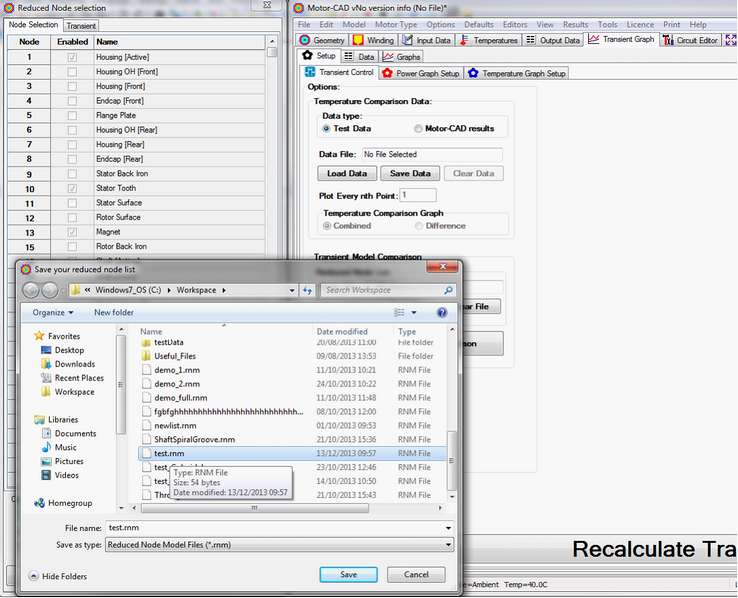Select the Power Graph Setup tab
Viewport: 738px width, 598px height.
pyautogui.click(x=421, y=73)
